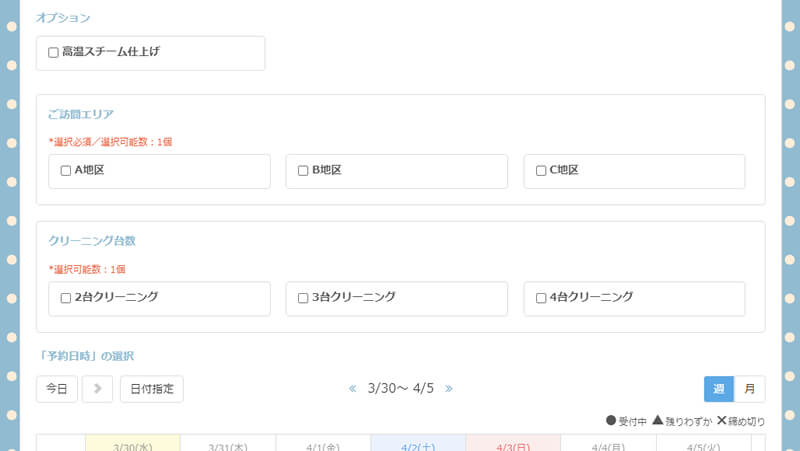Image resolution: width=800 pixels, height=451 pixels.
Task: Click the 今日 button
Action: [56, 389]
